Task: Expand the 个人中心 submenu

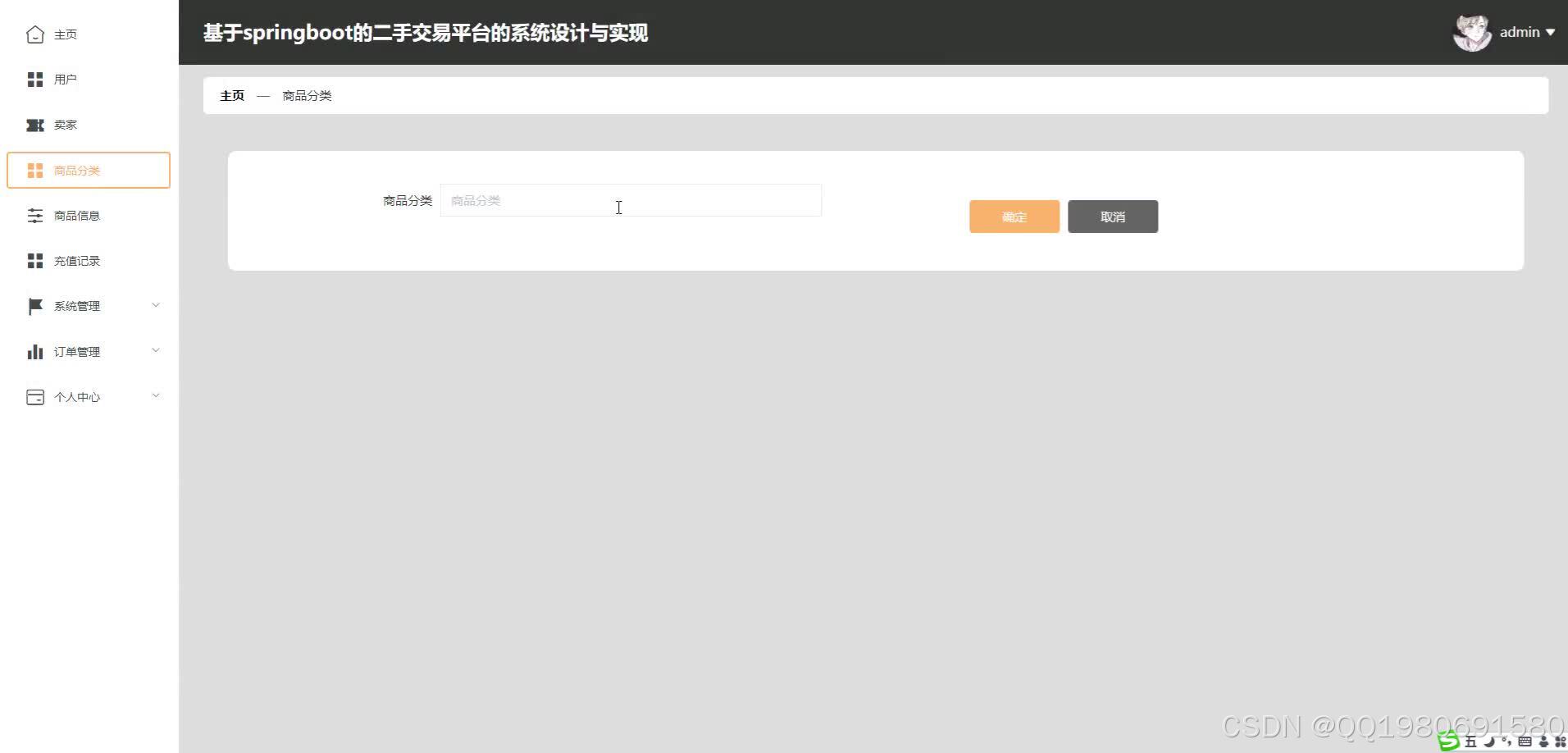Action: tap(156, 395)
